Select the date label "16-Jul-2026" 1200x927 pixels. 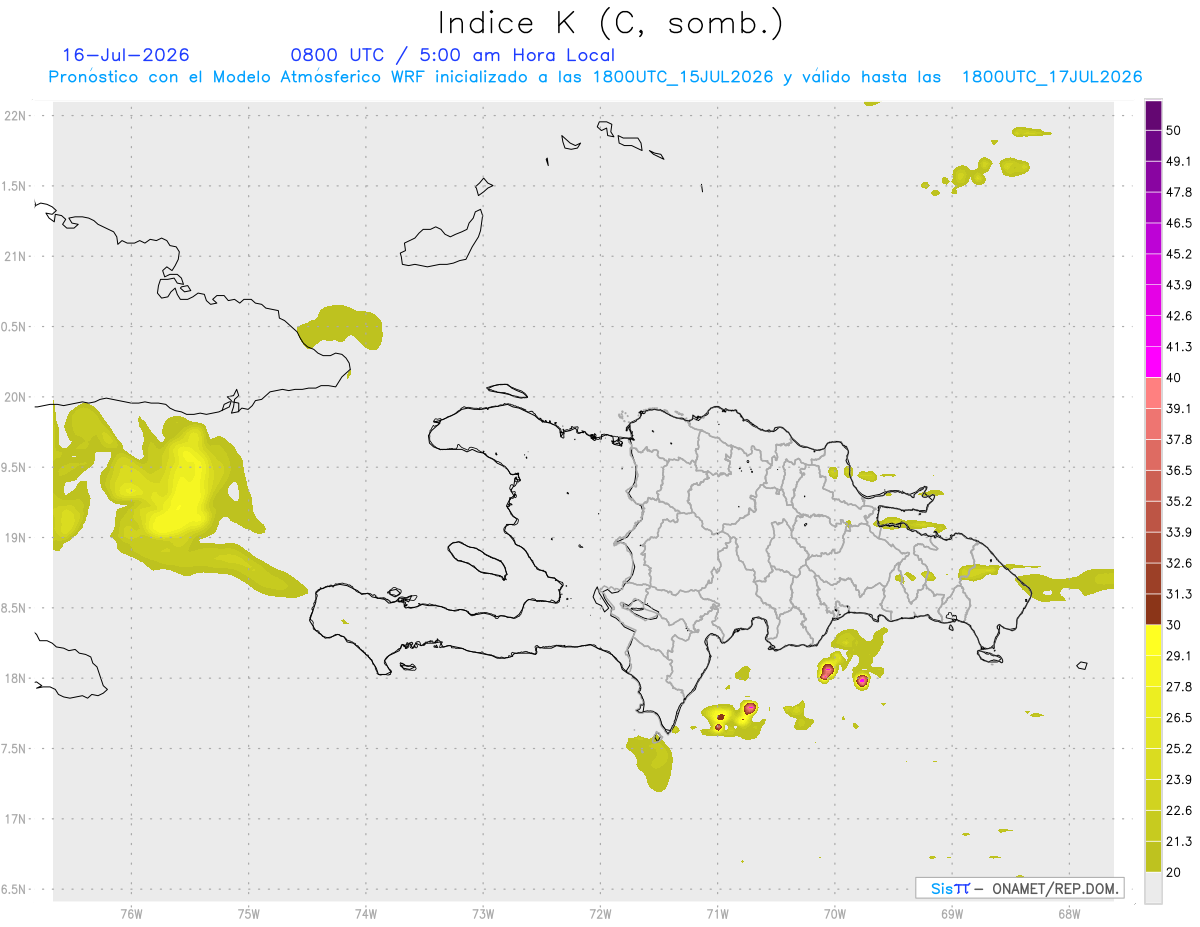pyautogui.click(x=126, y=55)
